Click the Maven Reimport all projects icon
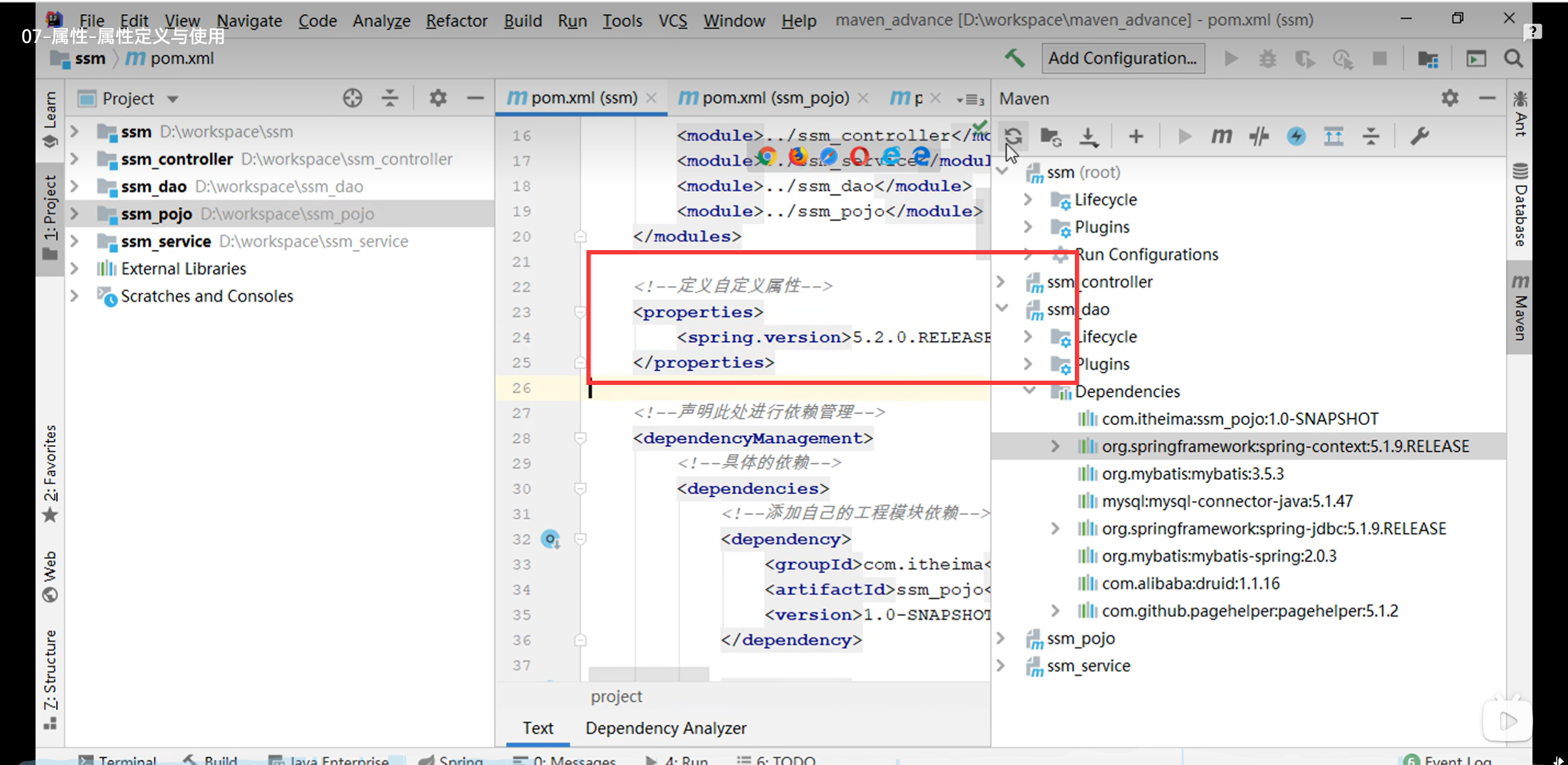Screen dimensions: 1568x765 (1013, 136)
